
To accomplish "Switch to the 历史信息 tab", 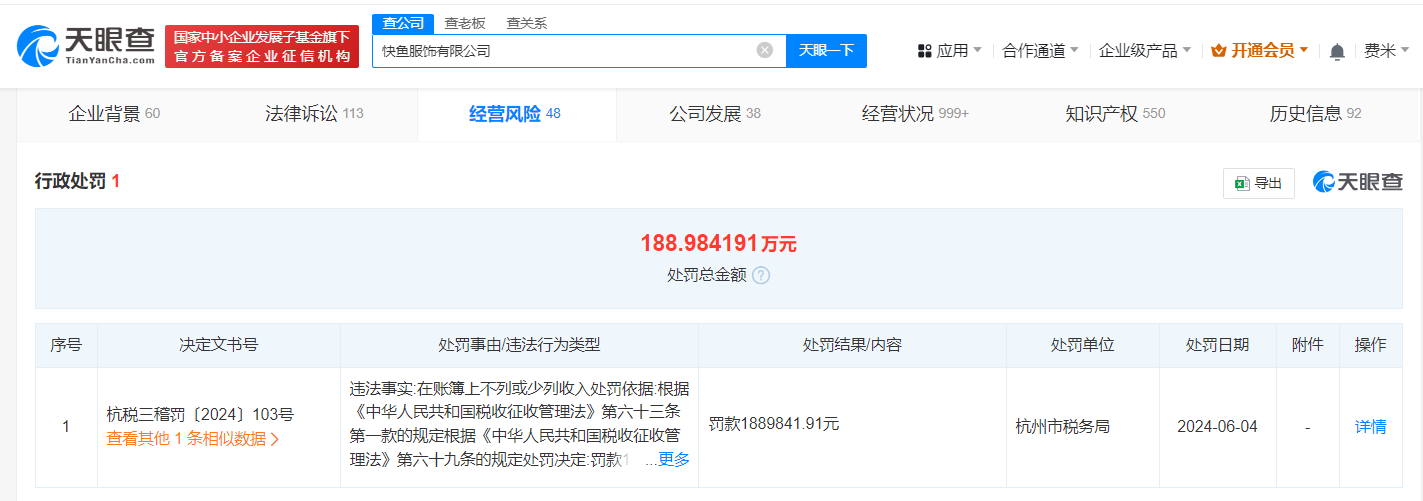I will tap(1315, 114).
